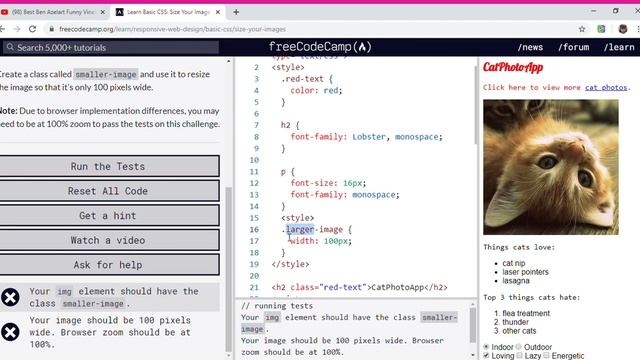Click Ask for help button

(x=108, y=264)
